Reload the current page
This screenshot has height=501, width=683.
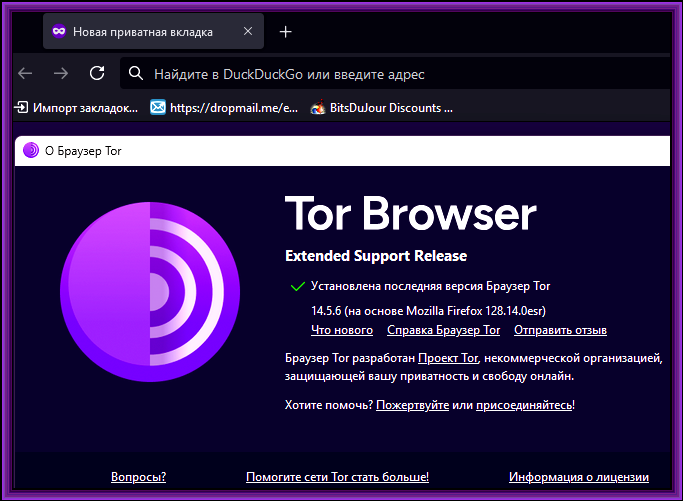click(x=97, y=73)
